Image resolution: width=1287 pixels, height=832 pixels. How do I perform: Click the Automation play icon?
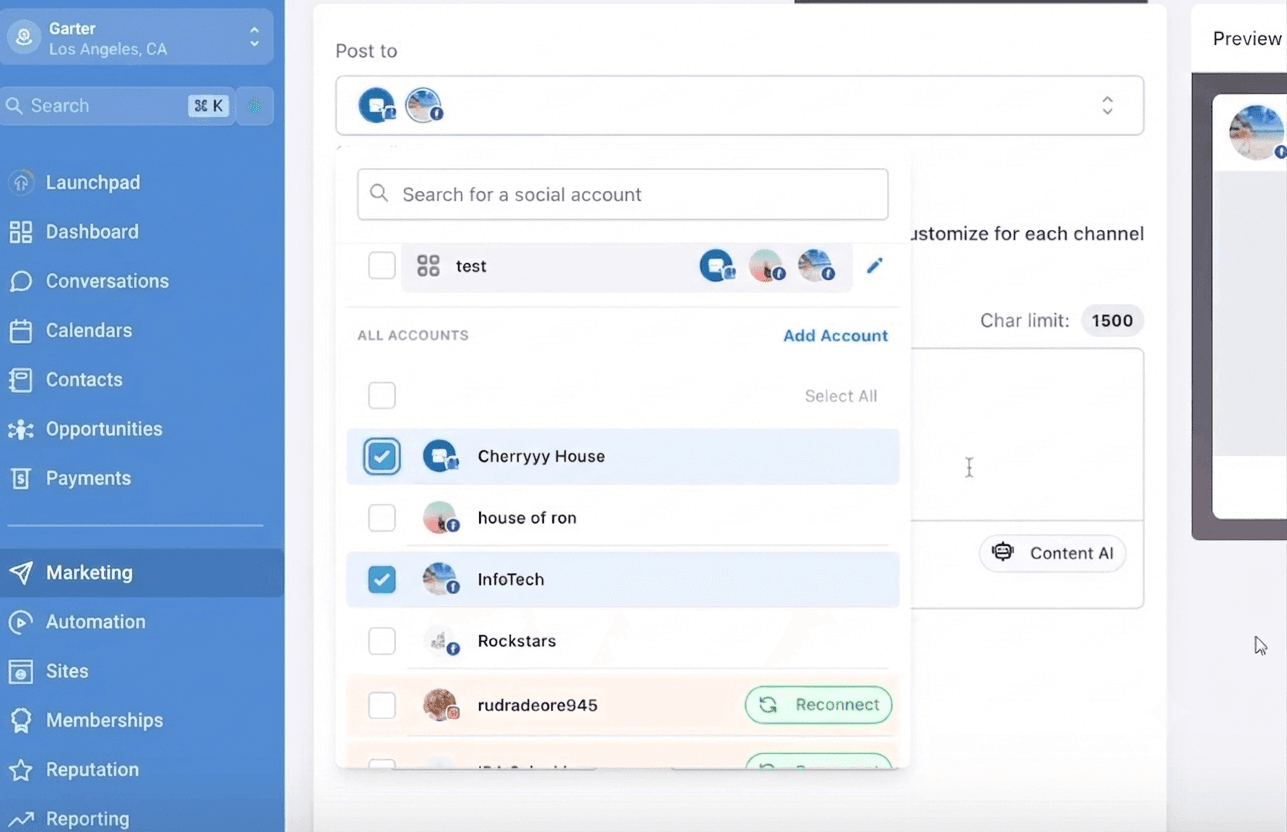click(x=21, y=622)
